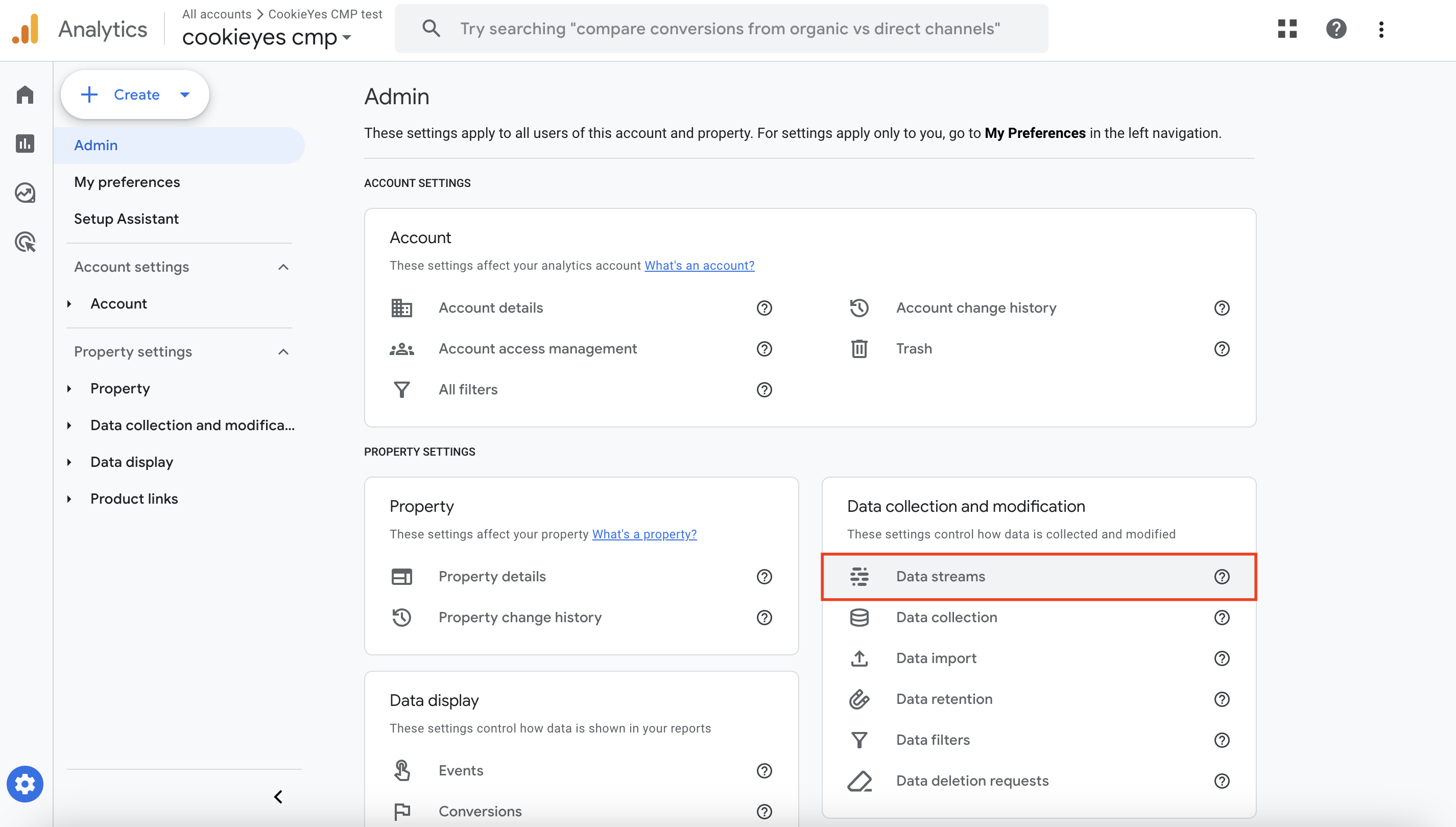This screenshot has width=1456, height=827.
Task: Open the cookieyes cmp property selector
Action: point(267,37)
